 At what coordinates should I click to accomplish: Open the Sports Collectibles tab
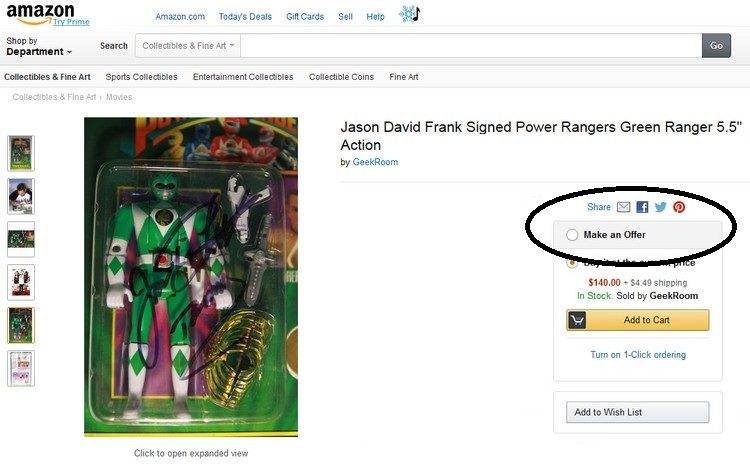[x=141, y=77]
